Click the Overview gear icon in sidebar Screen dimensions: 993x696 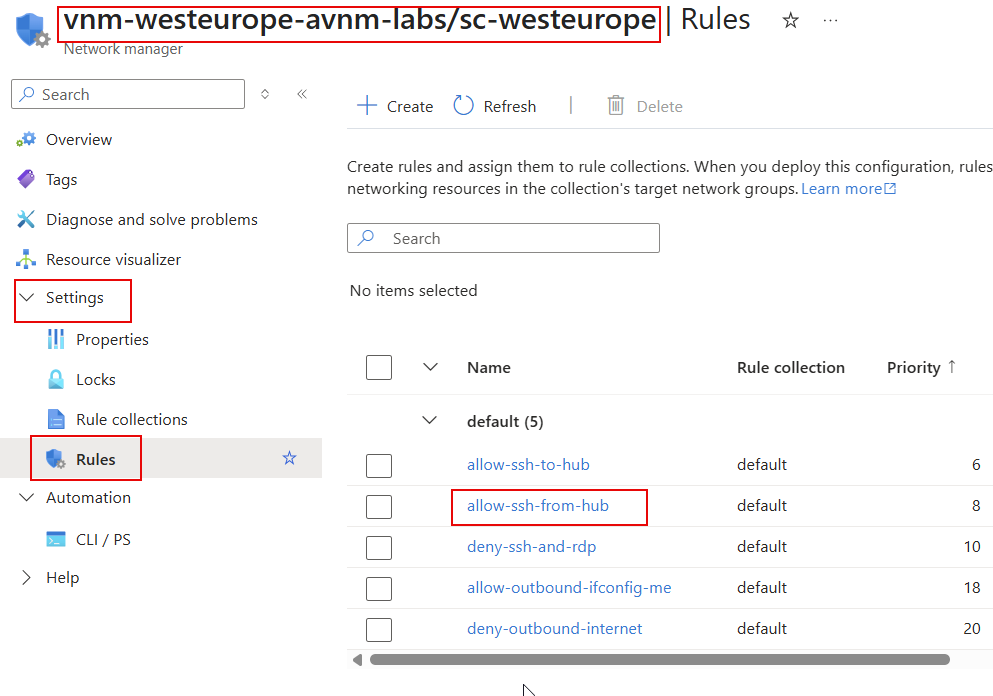pos(27,140)
